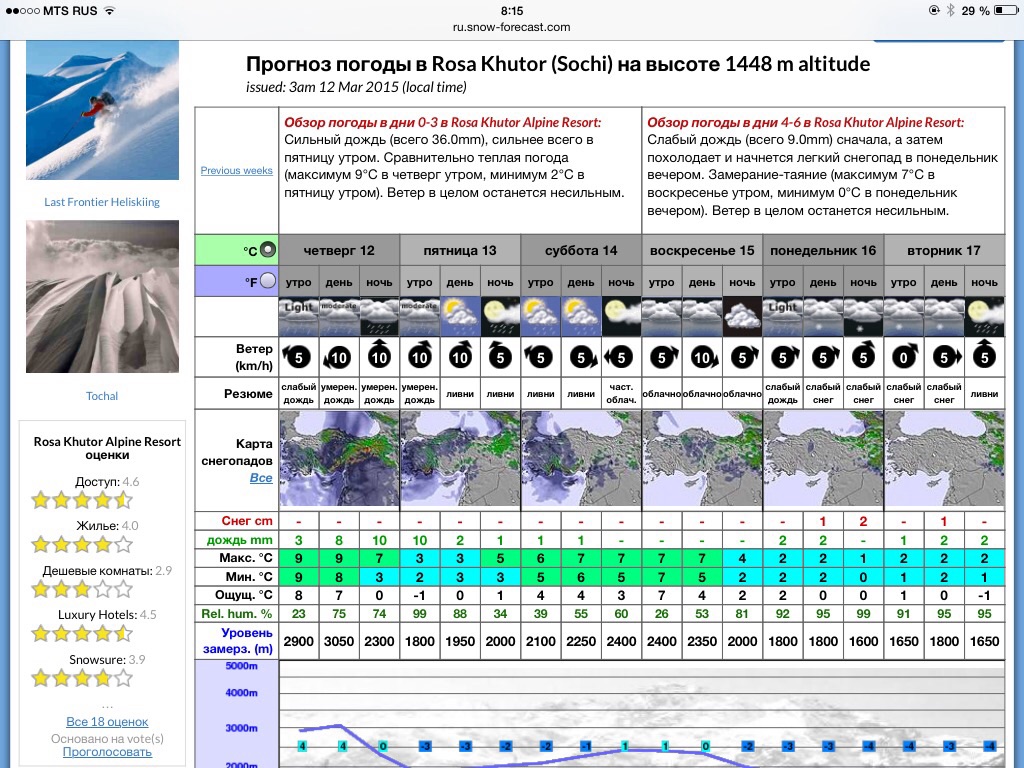Tap Sunday night cloud icon
This screenshot has width=1024, height=768.
pyautogui.click(x=743, y=317)
